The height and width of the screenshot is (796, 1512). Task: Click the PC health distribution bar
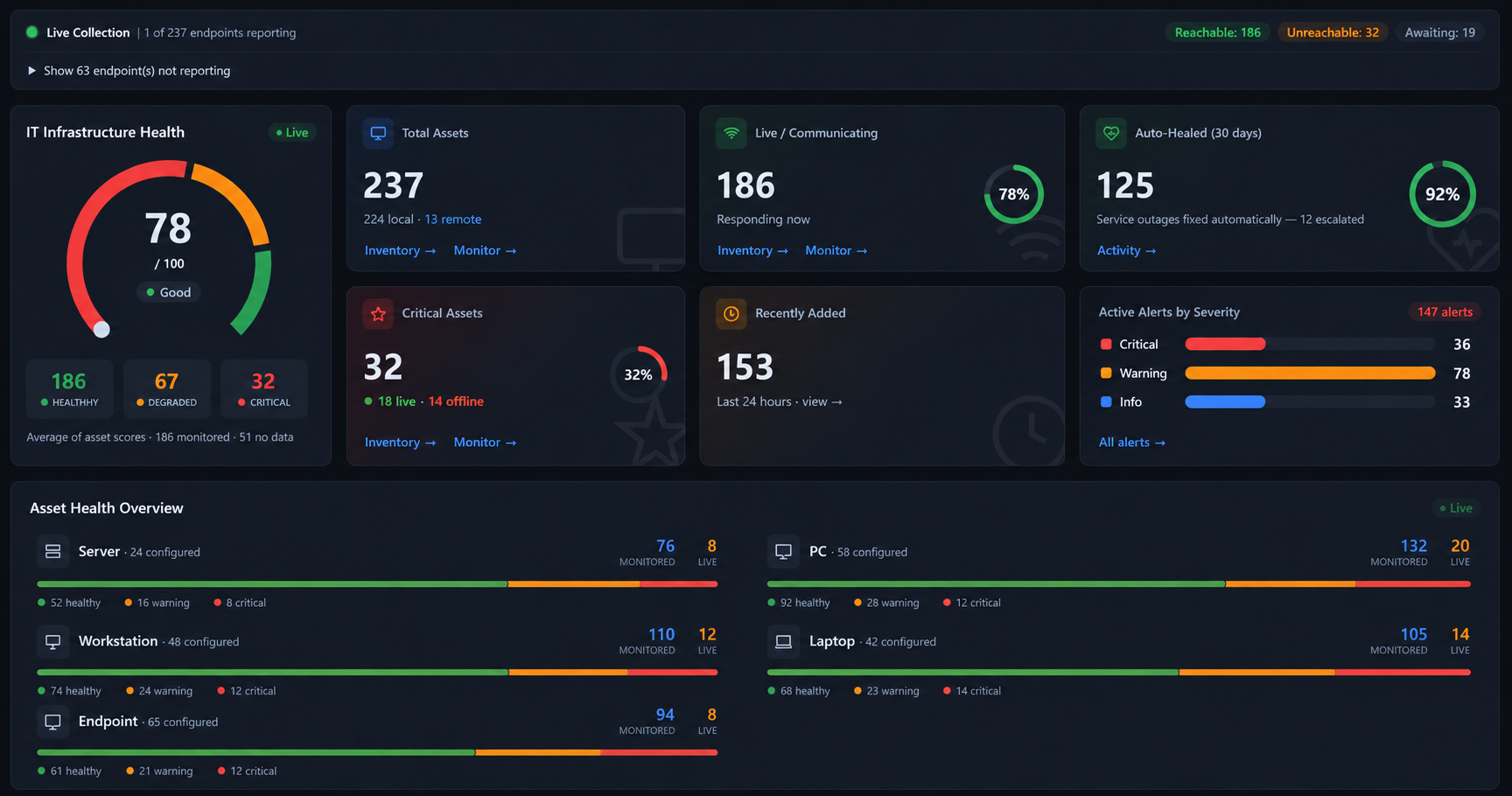(1119, 583)
